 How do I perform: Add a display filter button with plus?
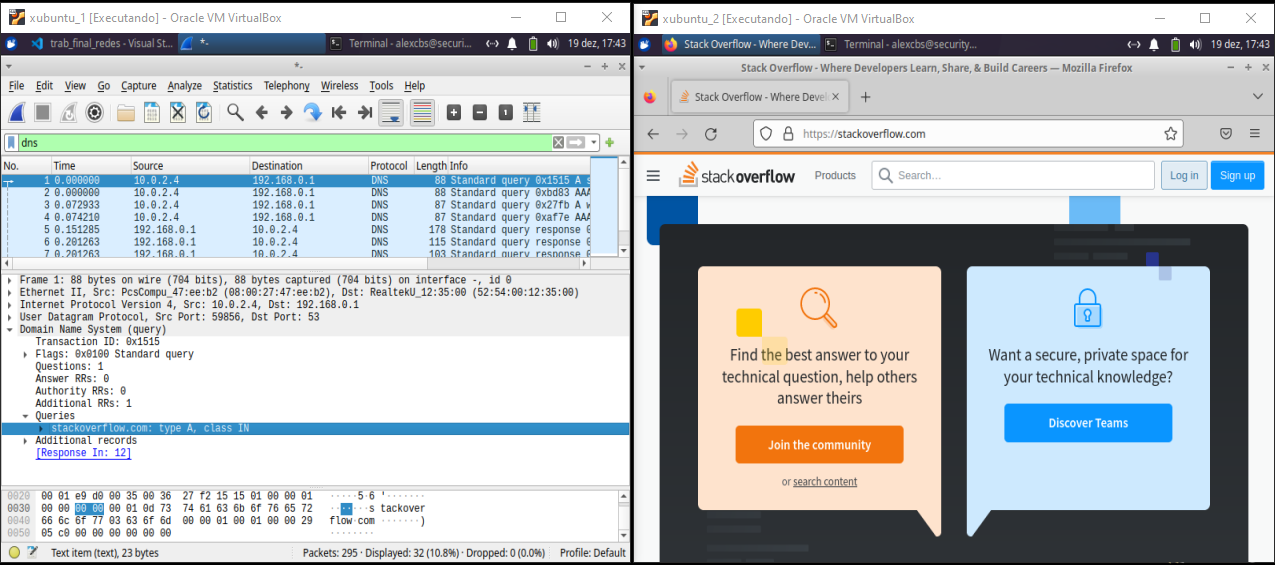tap(609, 143)
